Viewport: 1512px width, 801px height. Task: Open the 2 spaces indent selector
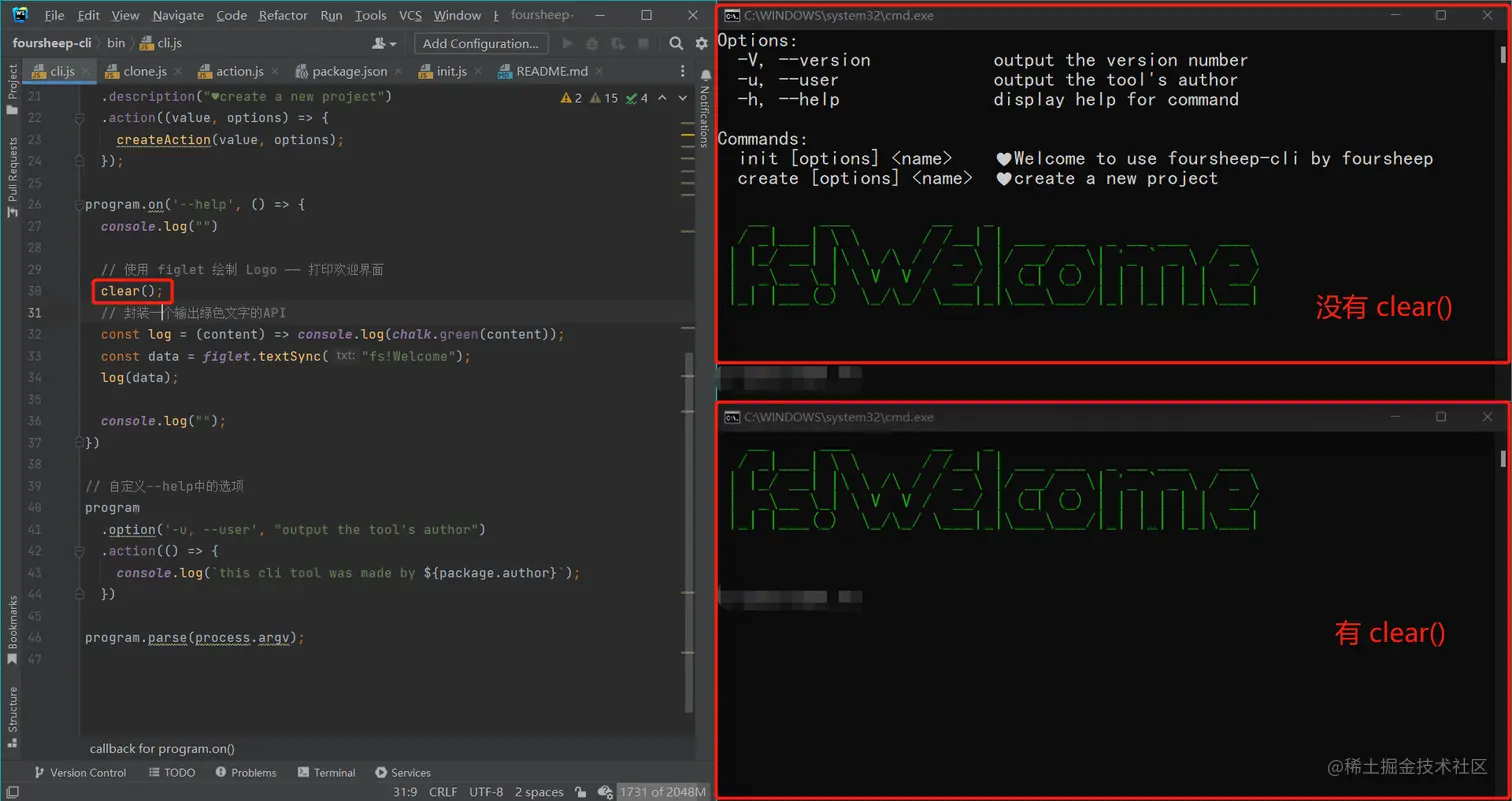click(x=539, y=792)
